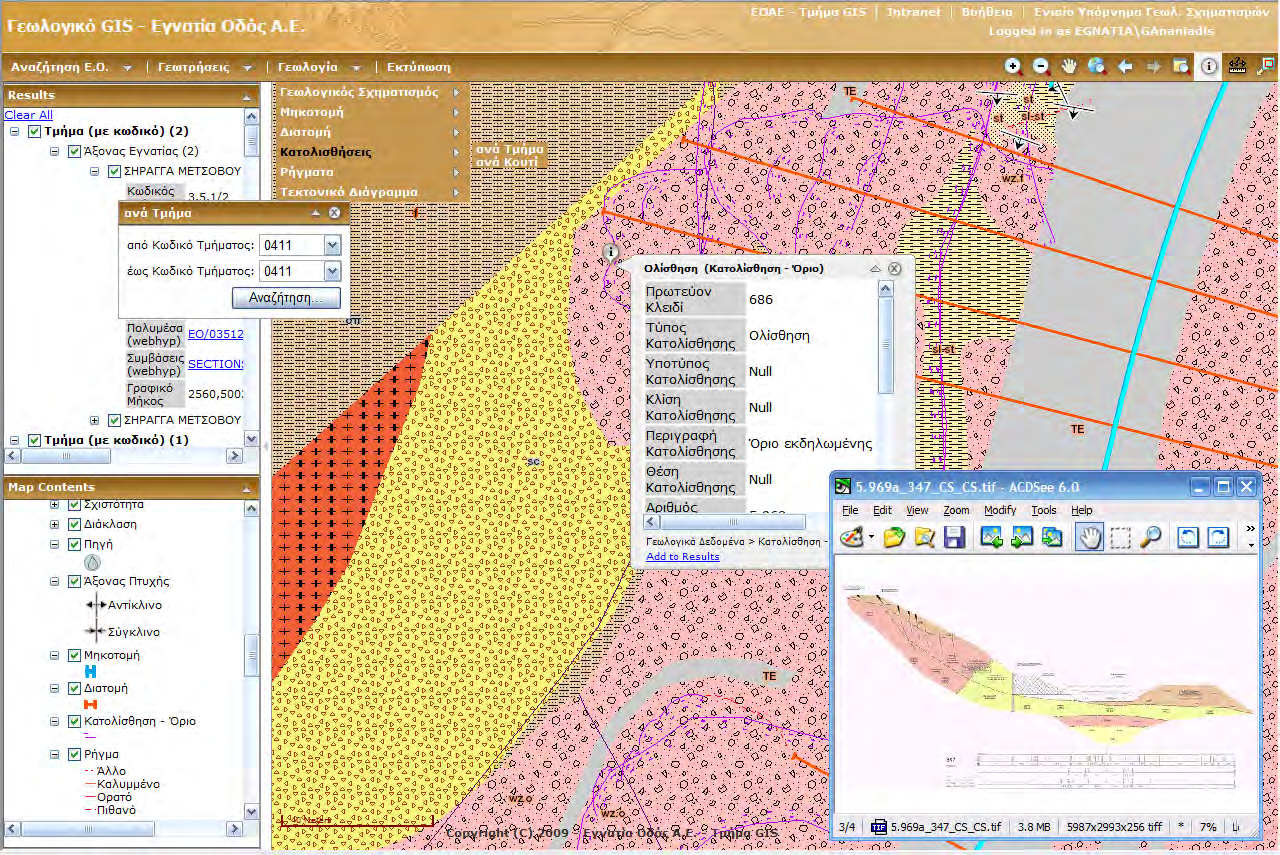Click 'Clear All' link in Results
This screenshot has height=855, width=1280.
(x=28, y=115)
